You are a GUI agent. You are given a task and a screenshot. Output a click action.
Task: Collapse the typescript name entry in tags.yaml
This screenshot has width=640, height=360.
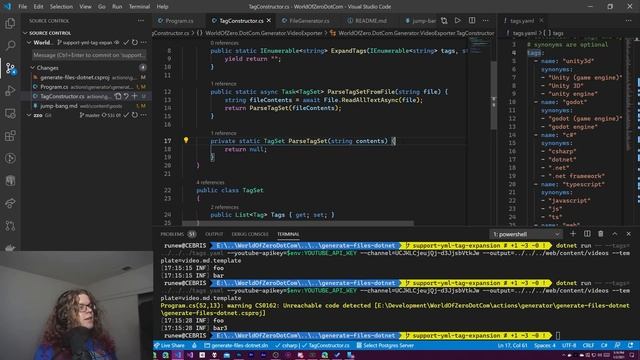click(536, 184)
